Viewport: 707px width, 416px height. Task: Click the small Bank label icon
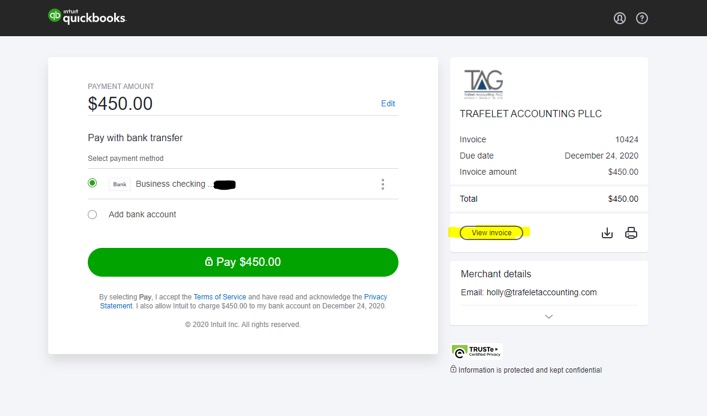[119, 184]
